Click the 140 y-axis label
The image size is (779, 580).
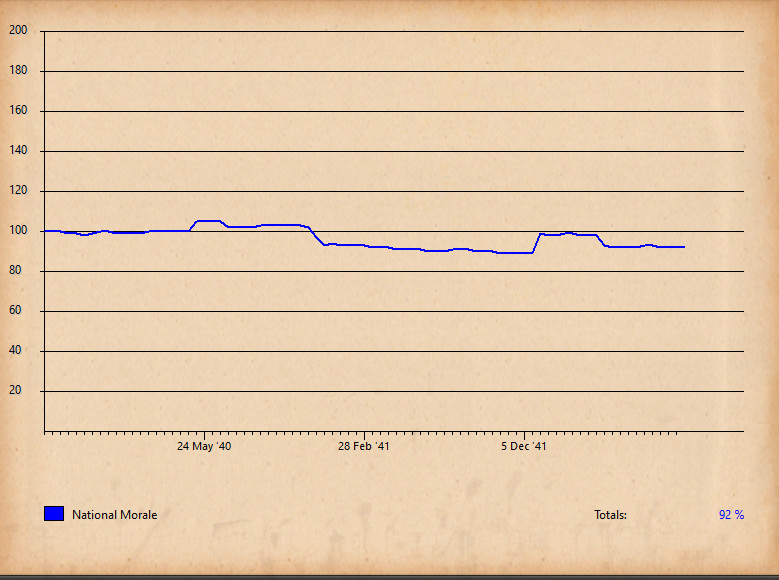point(18,150)
